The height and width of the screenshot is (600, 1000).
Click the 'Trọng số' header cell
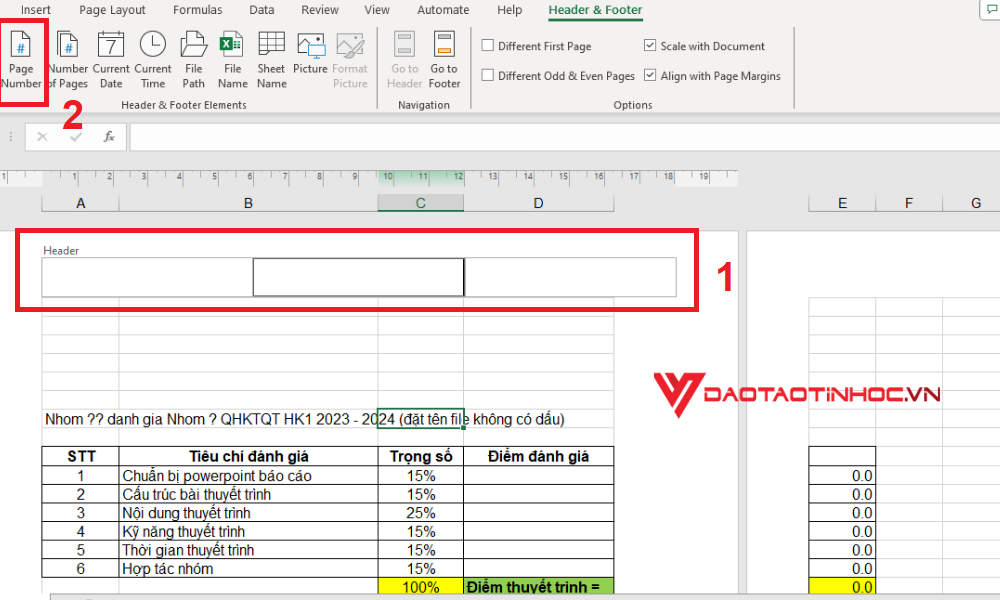[420, 456]
